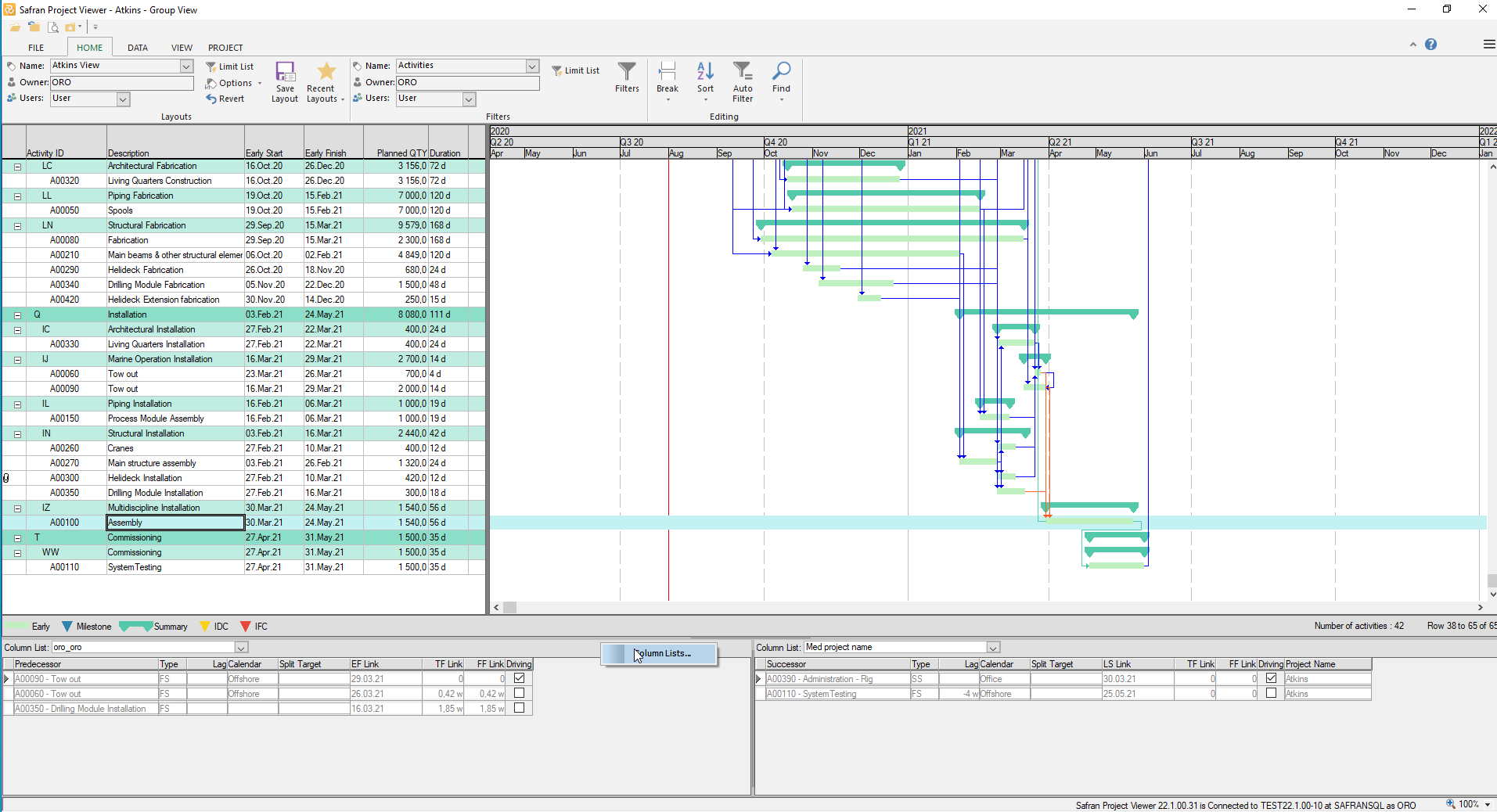This screenshot has height=812, width=1497.
Task: Open the Layouts Users dropdown
Action: pyautogui.click(x=123, y=99)
